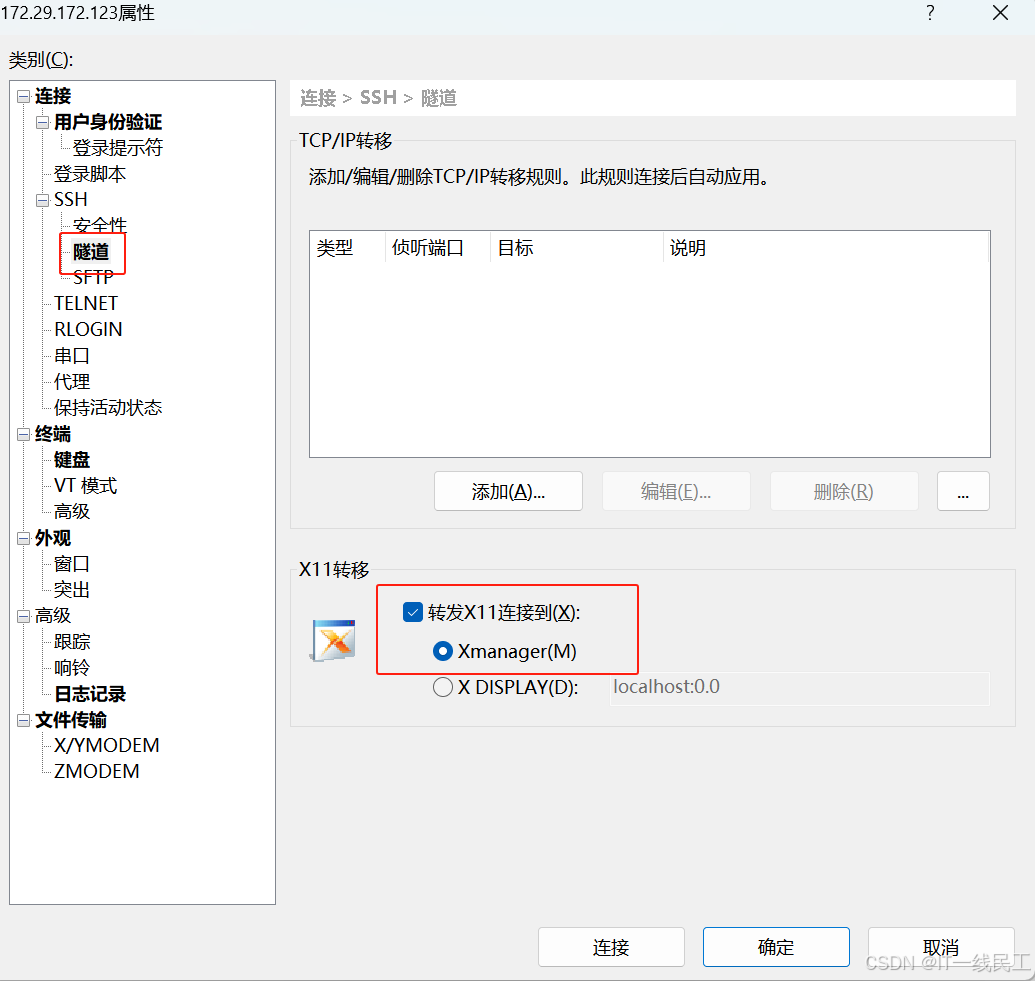The height and width of the screenshot is (981, 1035).
Task: Collapse the 文件传输 tree node
Action: point(24,720)
